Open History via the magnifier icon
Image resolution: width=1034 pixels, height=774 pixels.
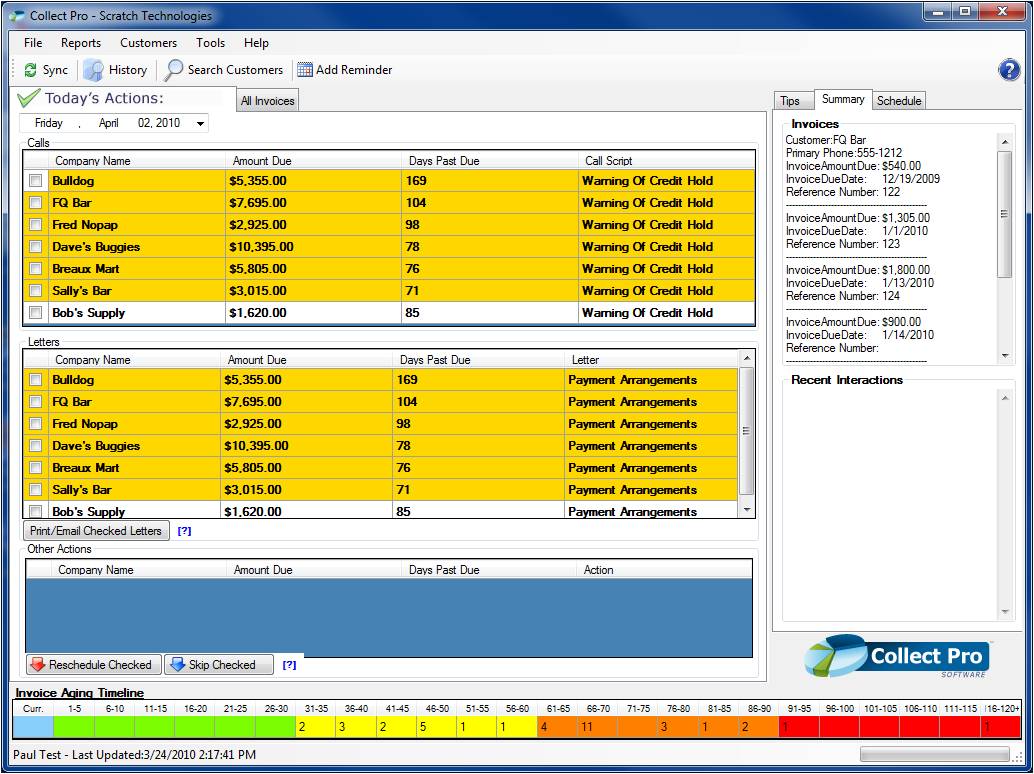tap(94, 70)
